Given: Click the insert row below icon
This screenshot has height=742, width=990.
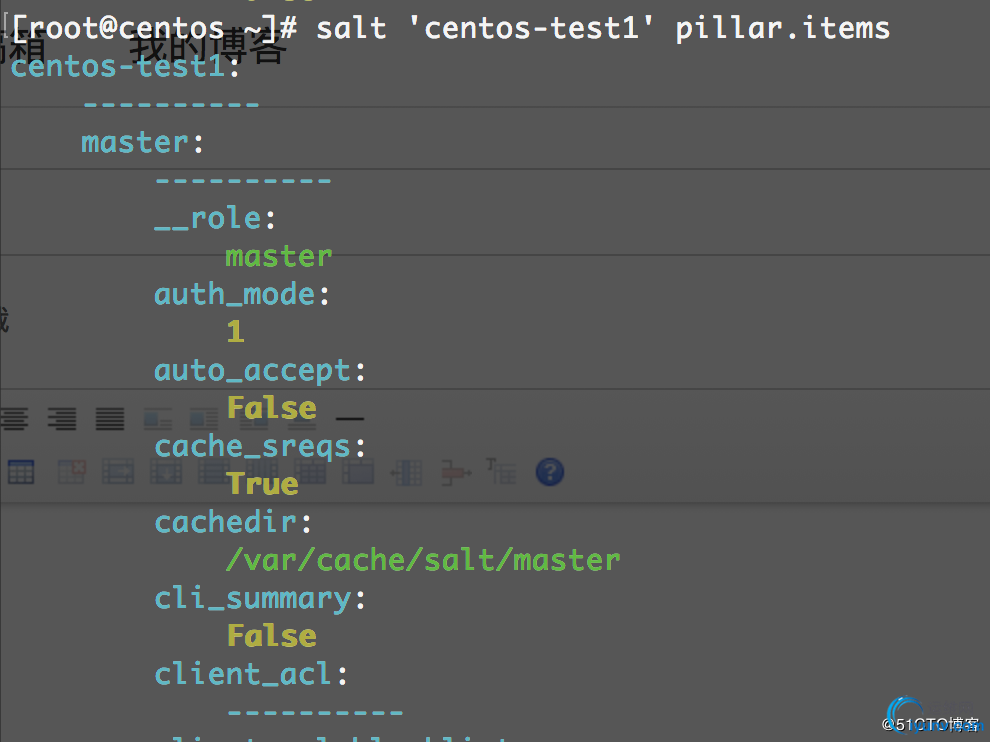Looking at the screenshot, I should pyautogui.click(x=166, y=472).
